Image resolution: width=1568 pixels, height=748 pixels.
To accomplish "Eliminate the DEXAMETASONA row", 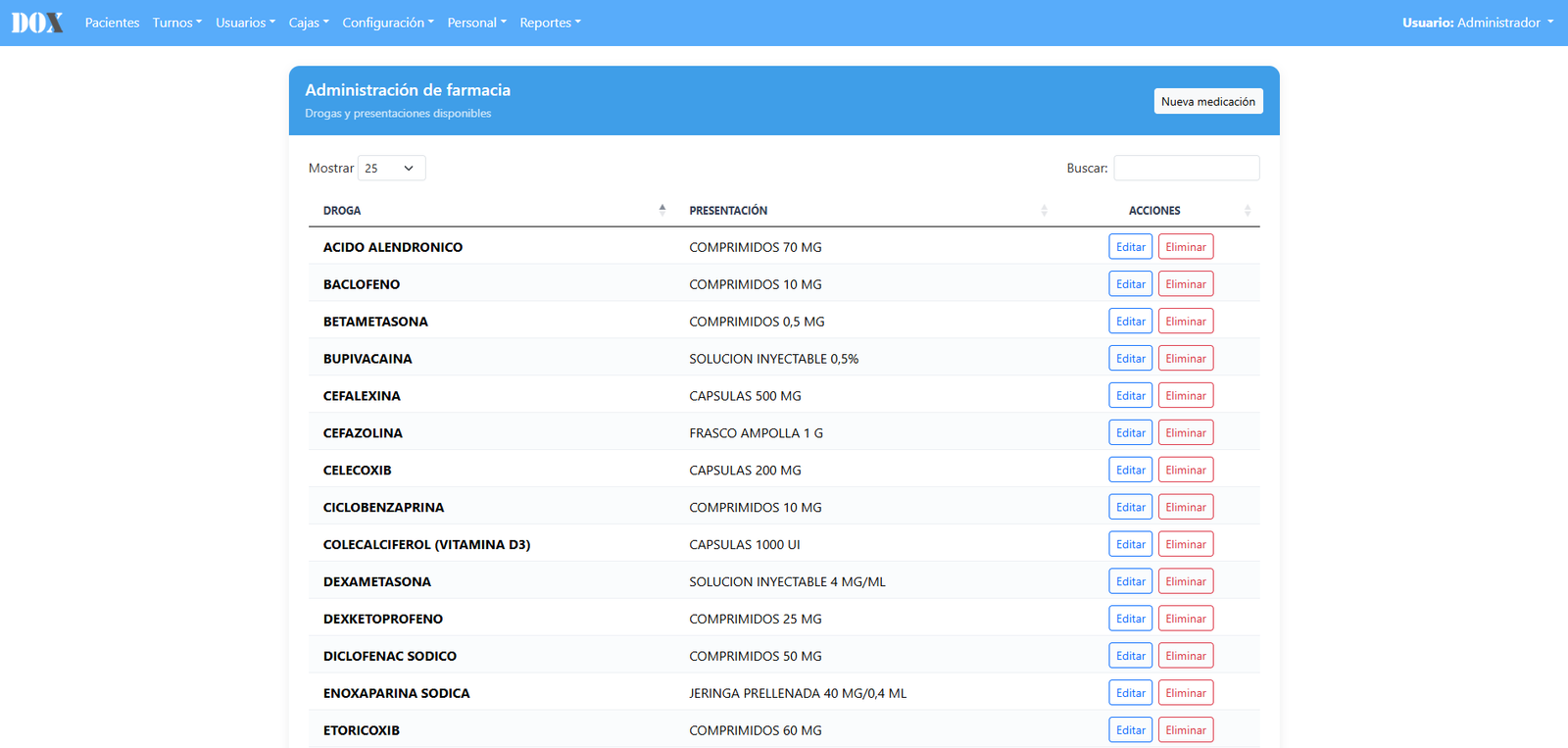I will [1186, 582].
